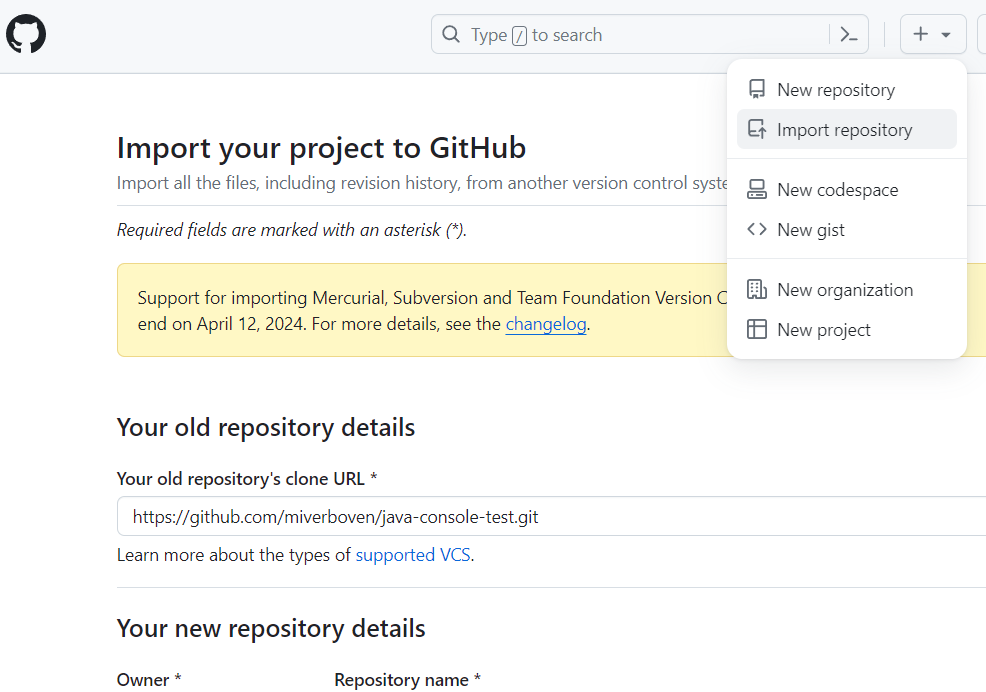This screenshot has width=986, height=692.
Task: Click the GitHub Octocat logo
Action: 26,34
